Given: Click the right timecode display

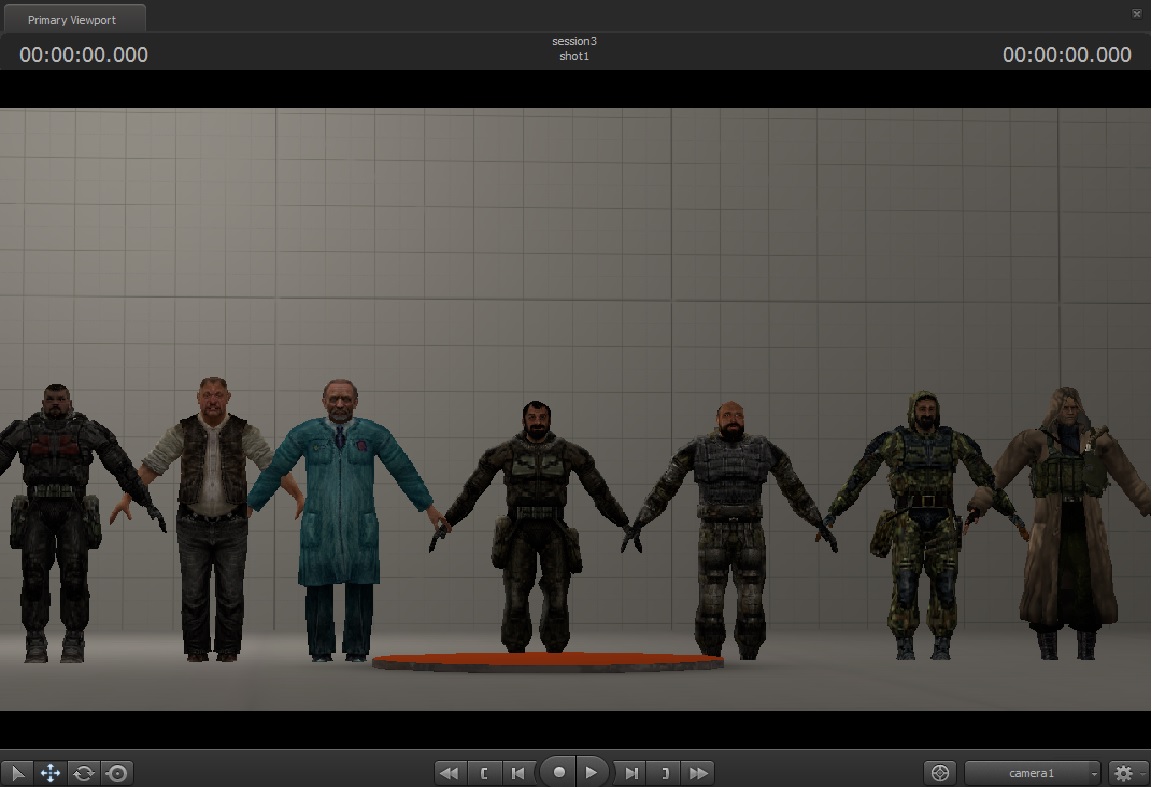Looking at the screenshot, I should pyautogui.click(x=1067, y=55).
